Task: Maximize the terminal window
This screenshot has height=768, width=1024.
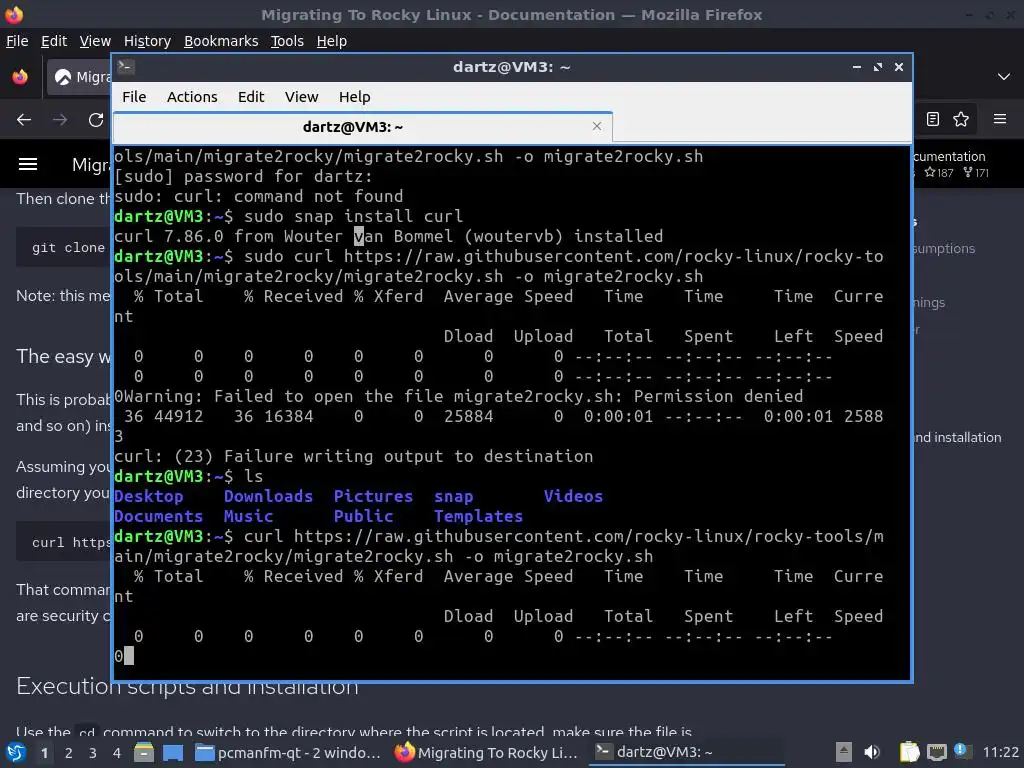Action: (878, 67)
